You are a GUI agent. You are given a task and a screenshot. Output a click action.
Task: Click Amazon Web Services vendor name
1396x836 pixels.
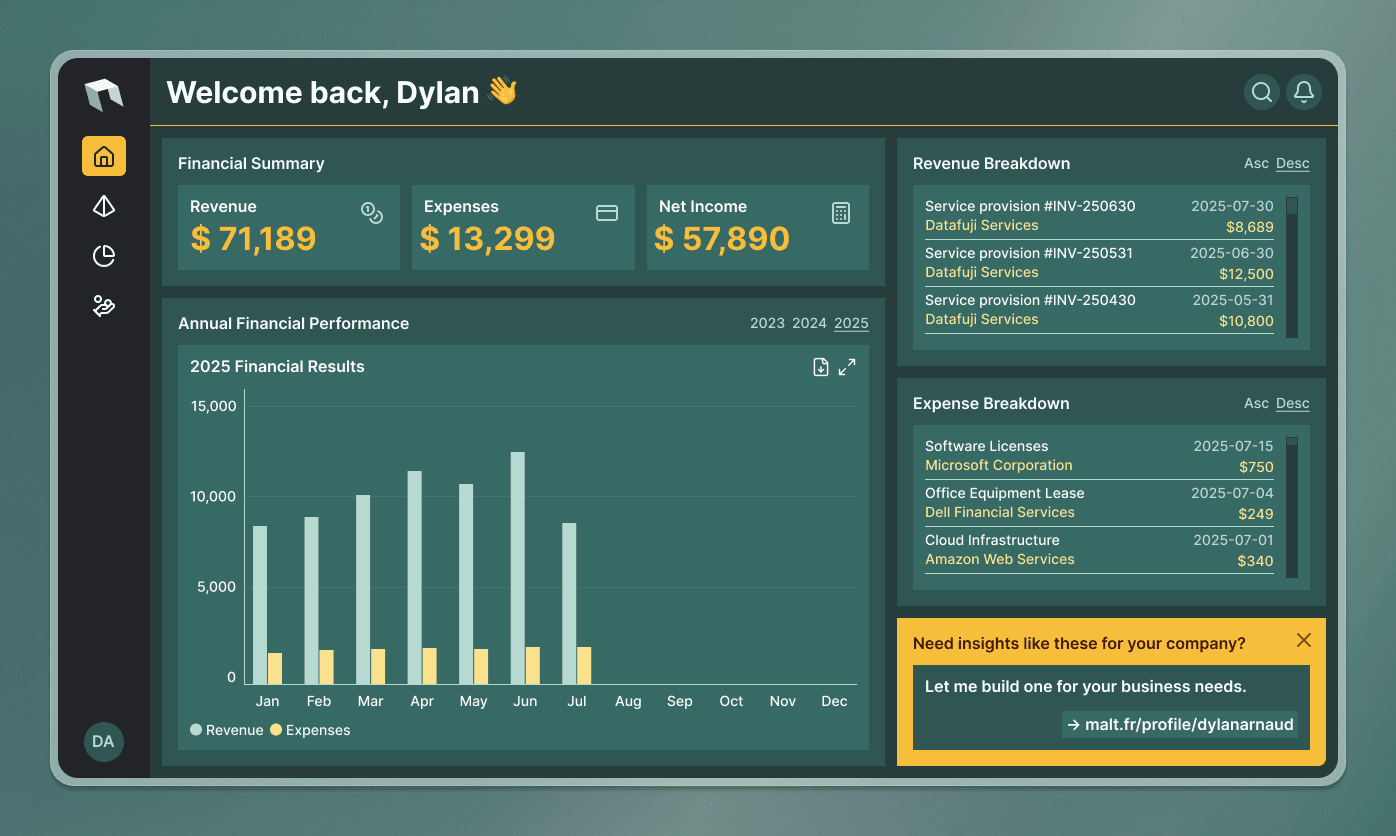tap(999, 559)
